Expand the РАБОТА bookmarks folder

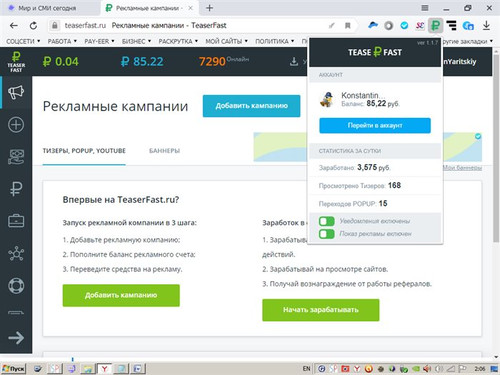pyautogui.click(x=62, y=41)
